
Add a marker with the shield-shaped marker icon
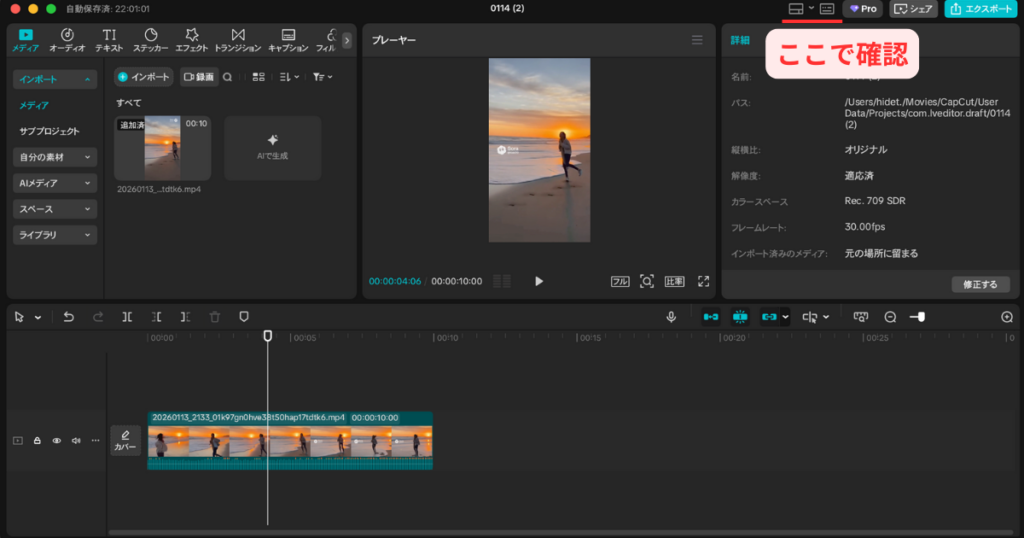point(244,317)
